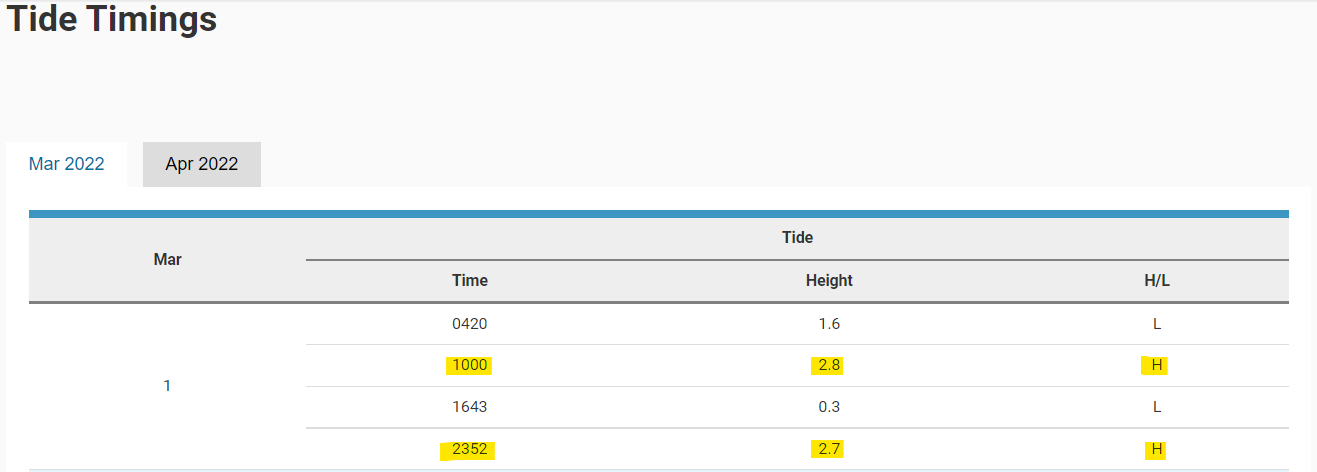
Task: Click the highlighted 2.7 height value
Action: tap(829, 449)
